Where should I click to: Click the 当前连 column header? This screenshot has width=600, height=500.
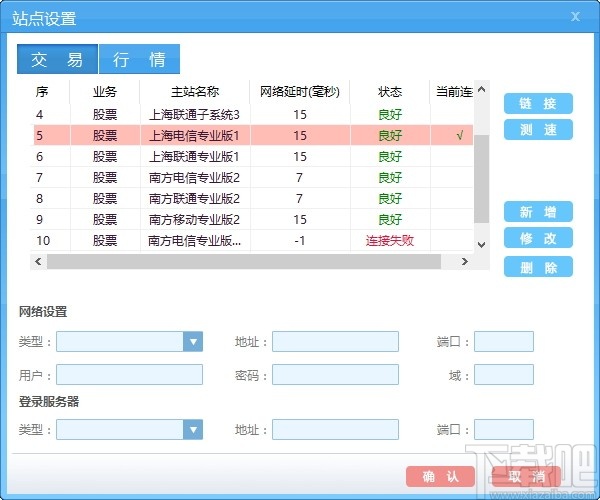452,92
